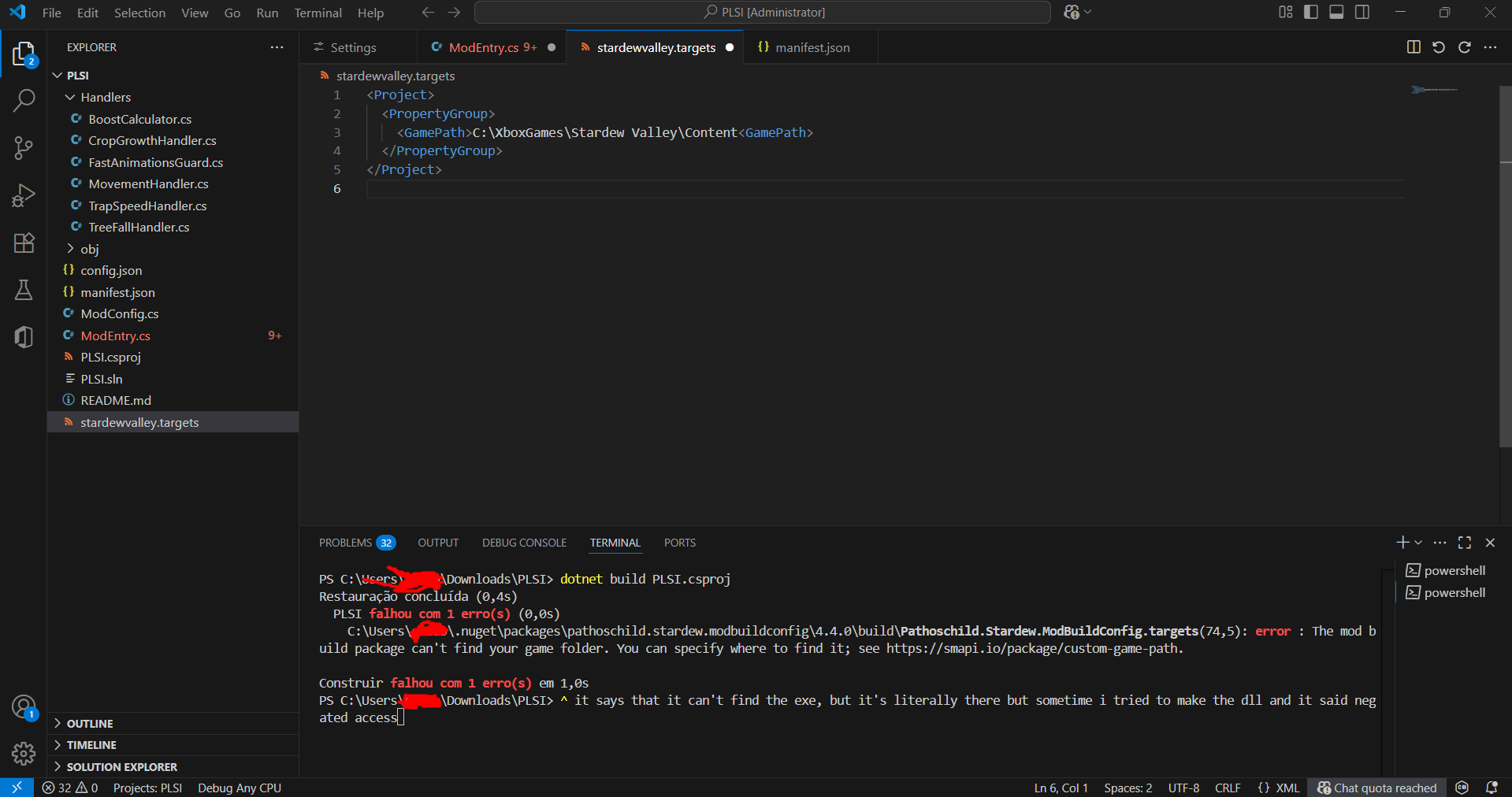Screen dimensions: 1512x797
Task: Open the Selection menu
Action: (x=139, y=13)
